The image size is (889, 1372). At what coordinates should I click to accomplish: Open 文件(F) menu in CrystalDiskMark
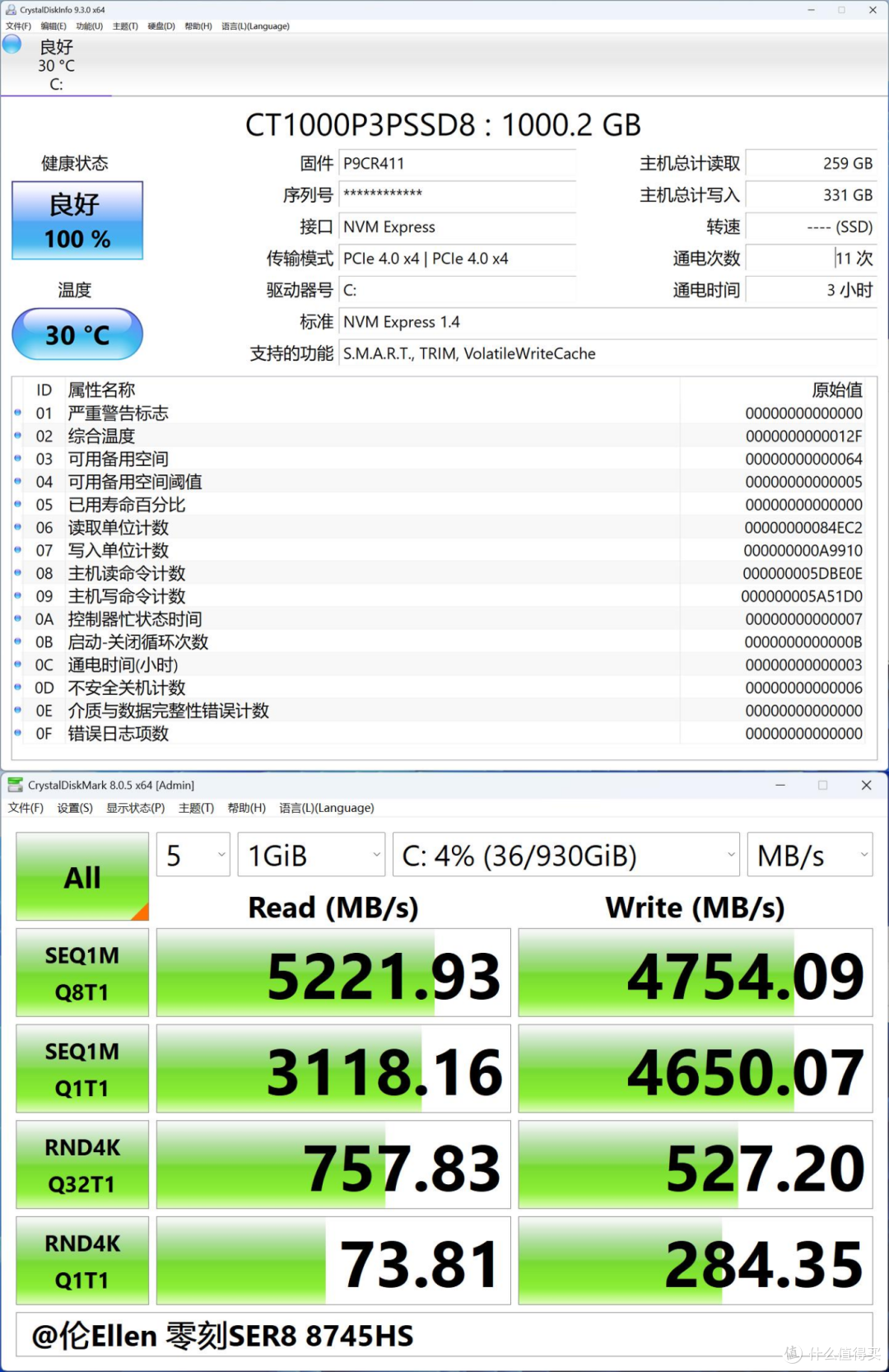point(26,808)
